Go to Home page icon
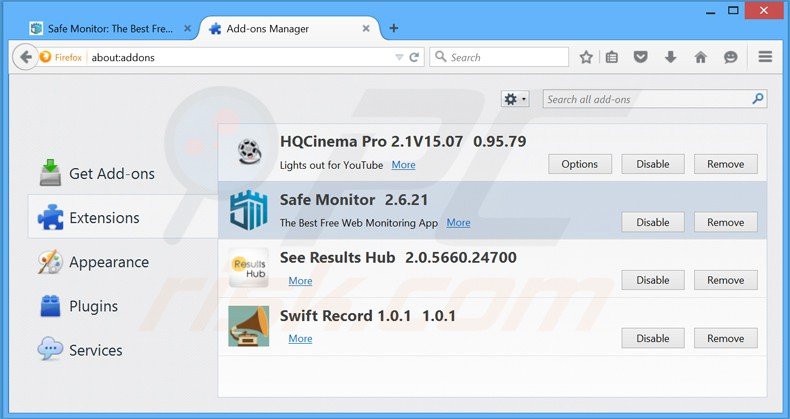 pyautogui.click(x=700, y=57)
